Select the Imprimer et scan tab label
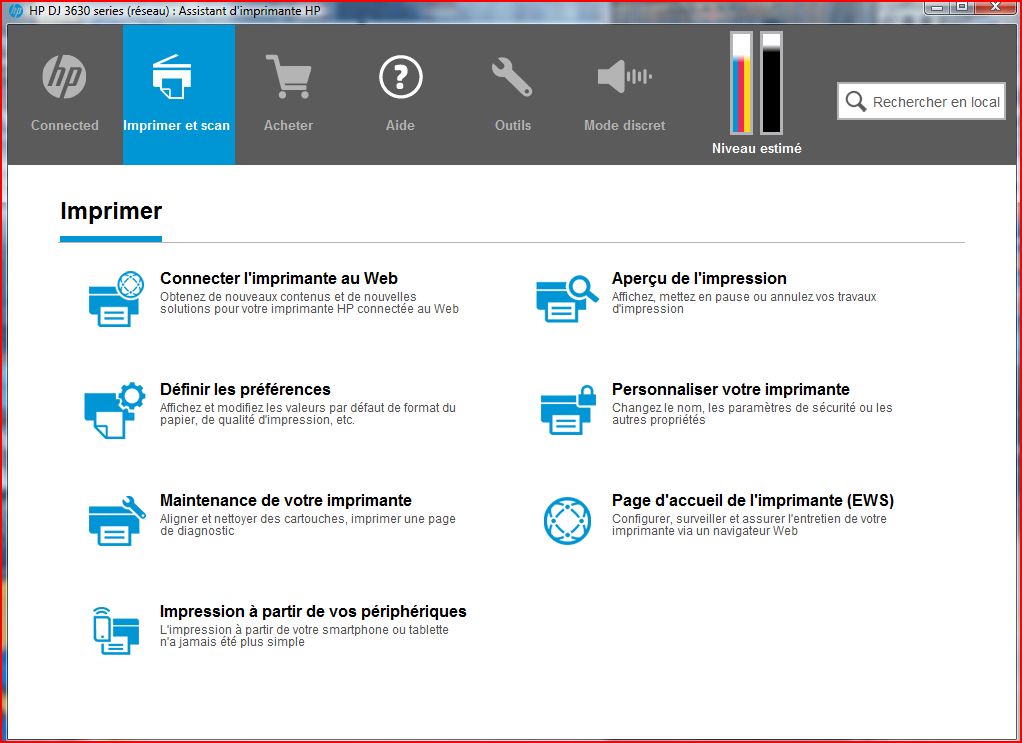 (177, 125)
